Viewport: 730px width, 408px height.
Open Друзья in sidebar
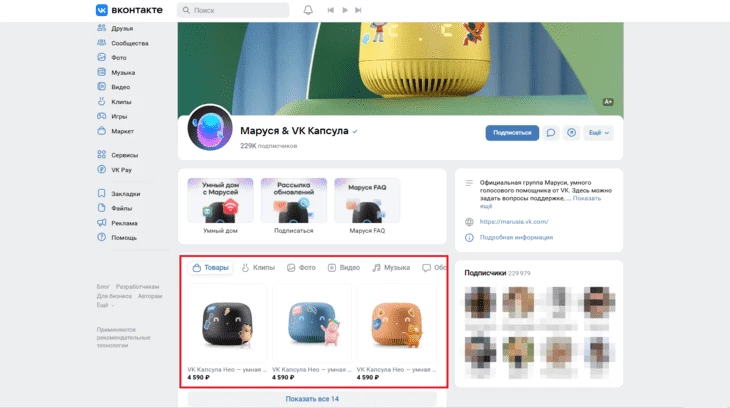(115, 28)
